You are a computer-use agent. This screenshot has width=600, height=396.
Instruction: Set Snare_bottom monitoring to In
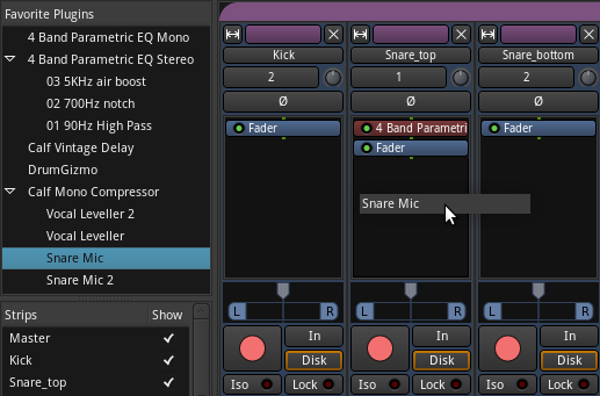coord(570,336)
